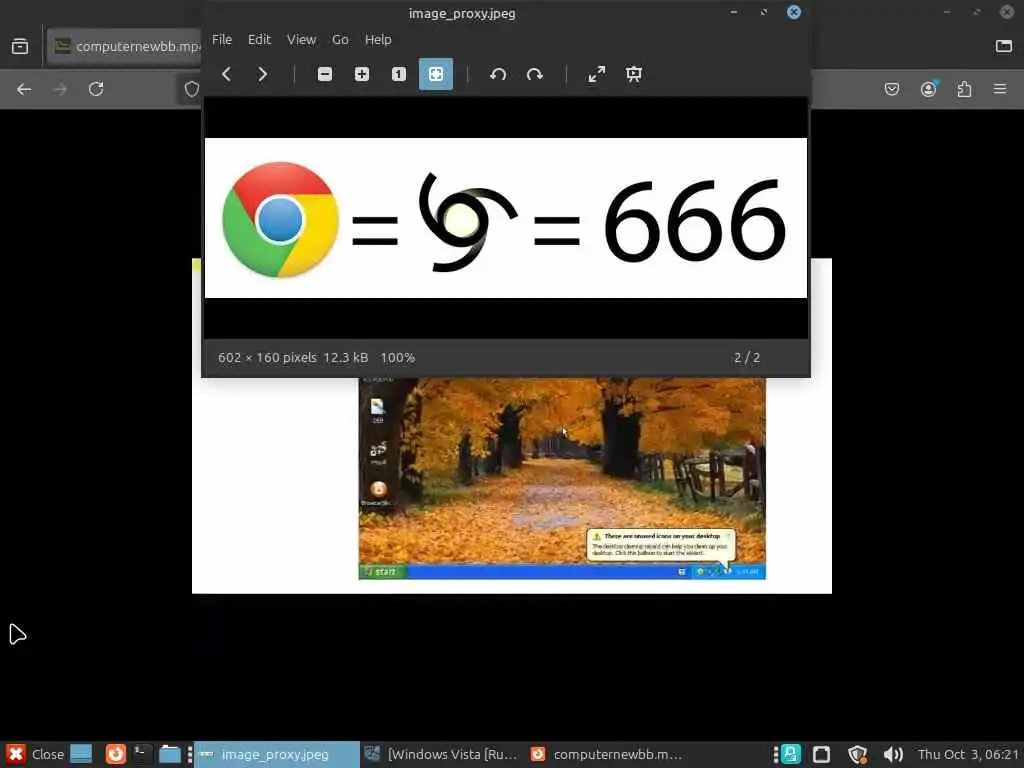Rotate image counterclockwise
The width and height of the screenshot is (1024, 768).
tap(498, 74)
